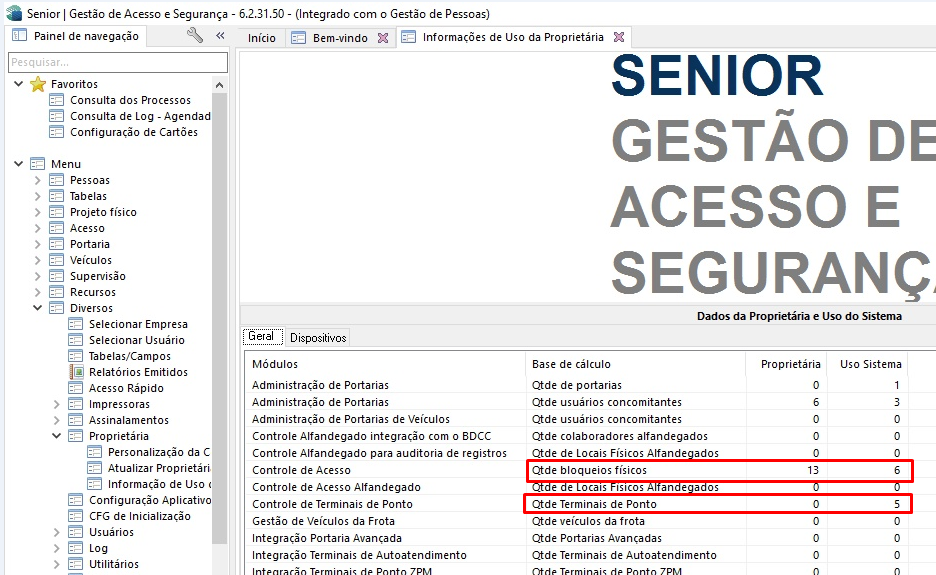Expand the Tabelas tree node
Image resolution: width=936 pixels, height=575 pixels.
(x=38, y=196)
